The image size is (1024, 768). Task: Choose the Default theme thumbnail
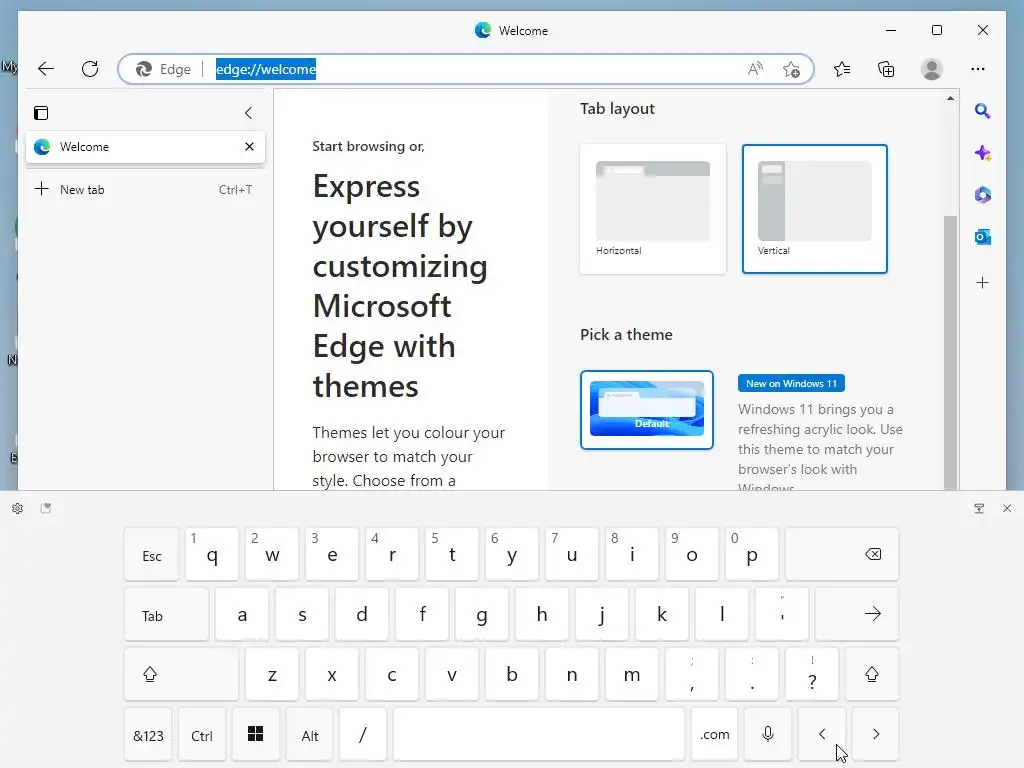pos(647,410)
